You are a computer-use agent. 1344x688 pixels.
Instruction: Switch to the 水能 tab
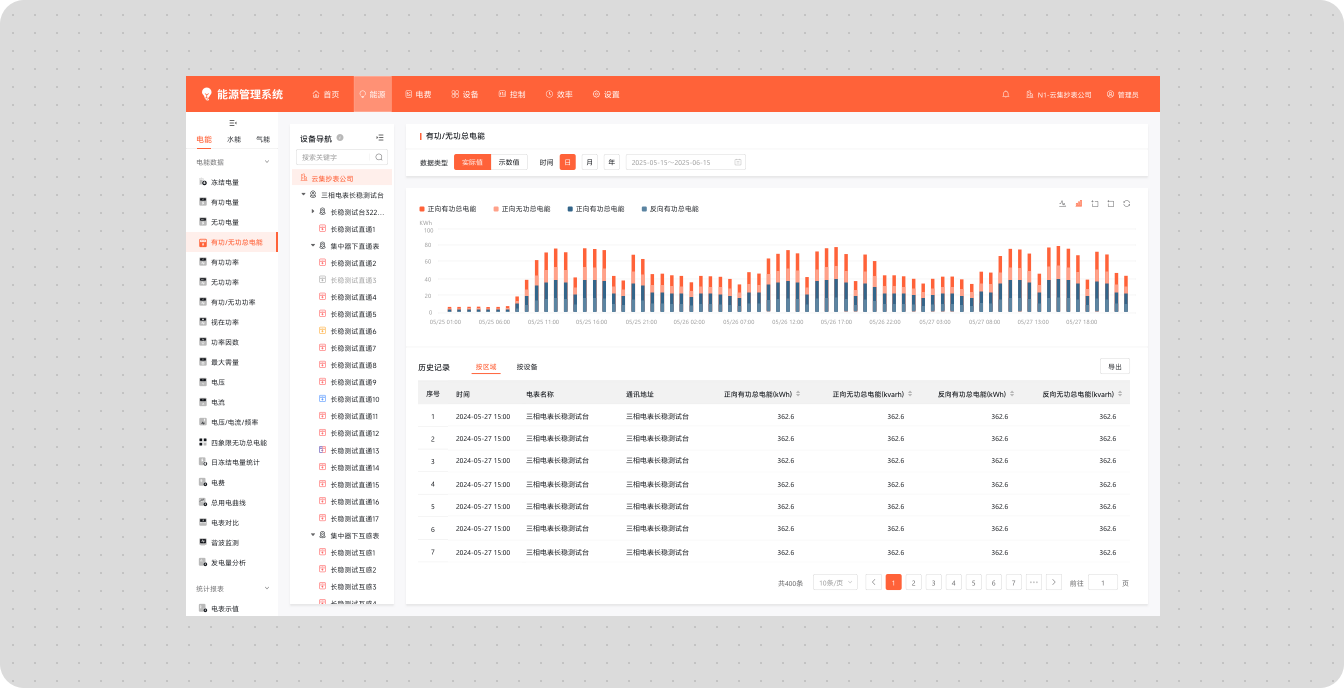coord(233,139)
